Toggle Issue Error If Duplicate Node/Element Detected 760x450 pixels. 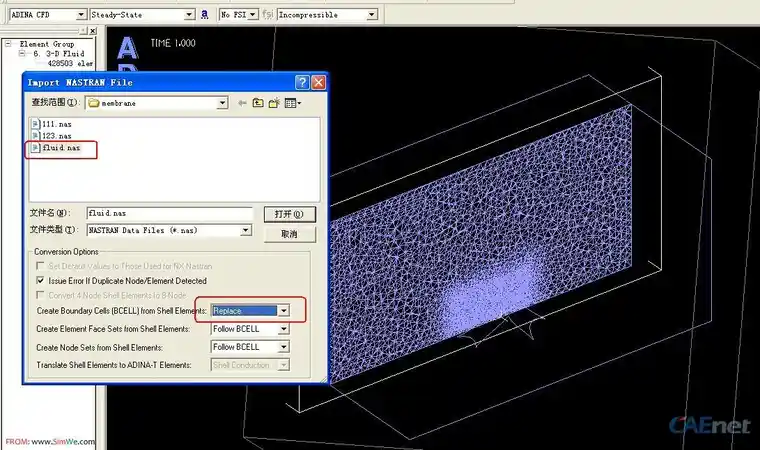[x=40, y=280]
